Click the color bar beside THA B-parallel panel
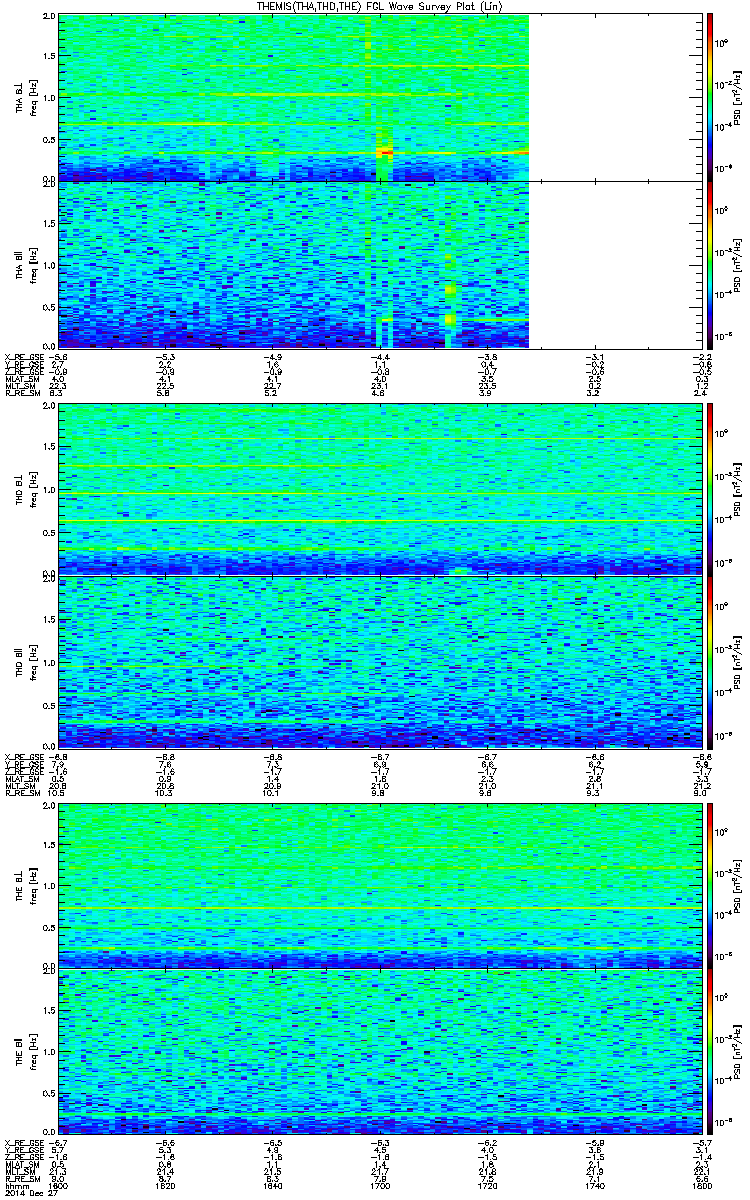750x1200 pixels. point(710,264)
